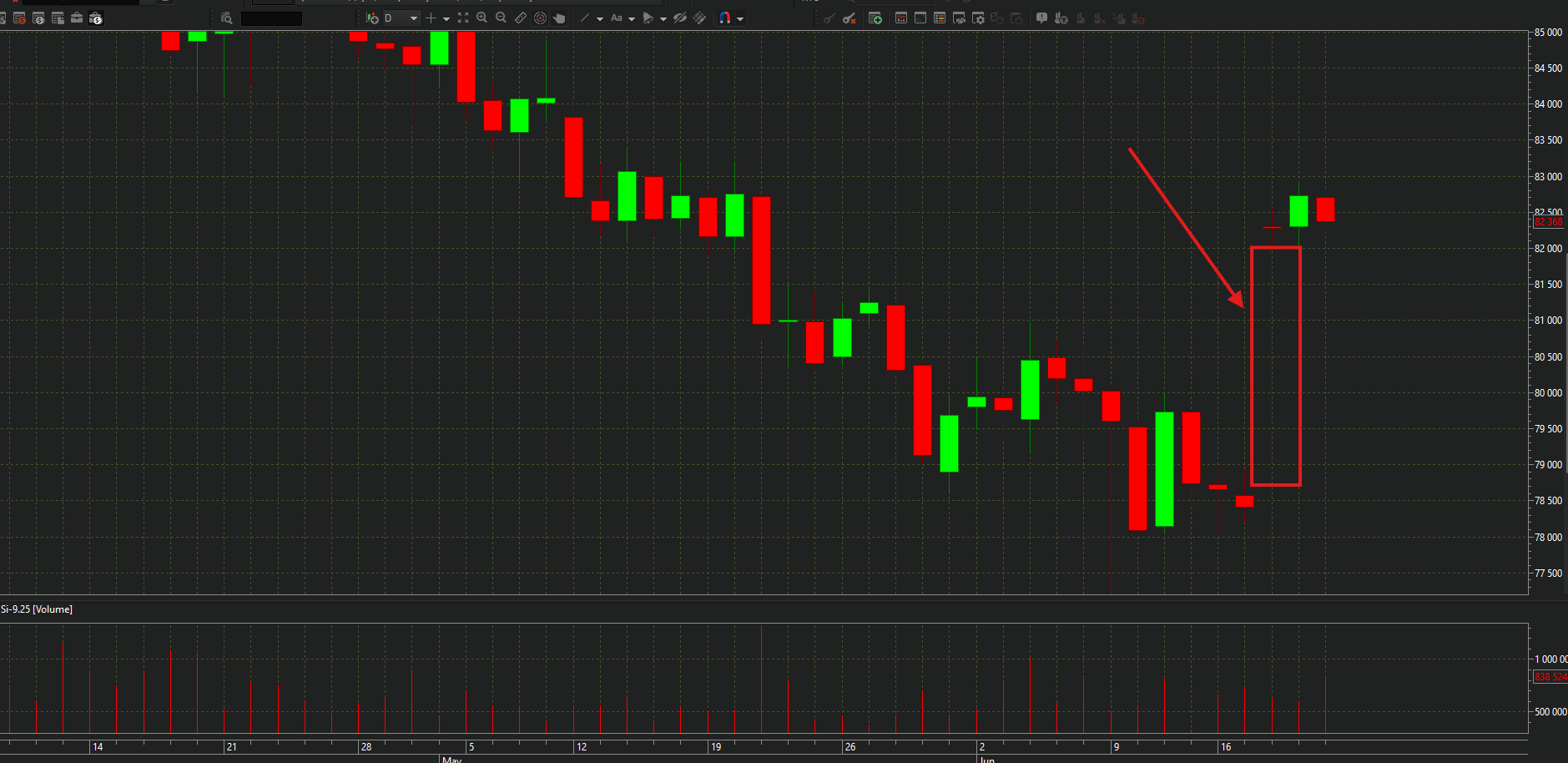
Task: Open the plain briefcase portfolio icon
Action: point(77,18)
